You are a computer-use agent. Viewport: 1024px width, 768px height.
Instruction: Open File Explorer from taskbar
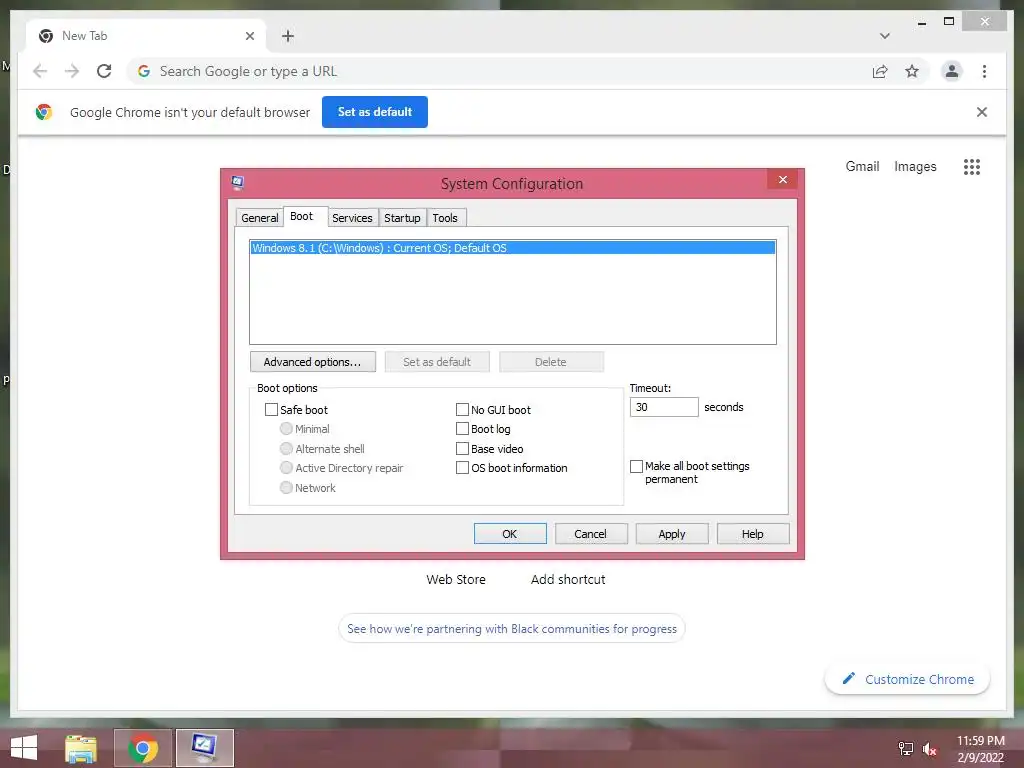tap(80, 748)
